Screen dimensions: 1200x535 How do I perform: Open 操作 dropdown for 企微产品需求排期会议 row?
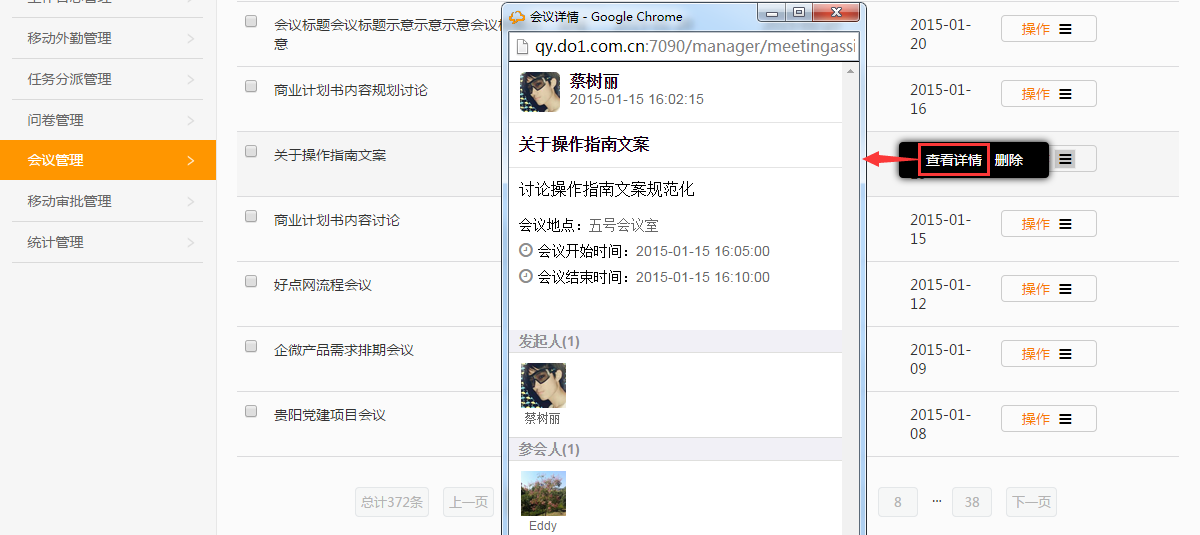[1048, 354]
